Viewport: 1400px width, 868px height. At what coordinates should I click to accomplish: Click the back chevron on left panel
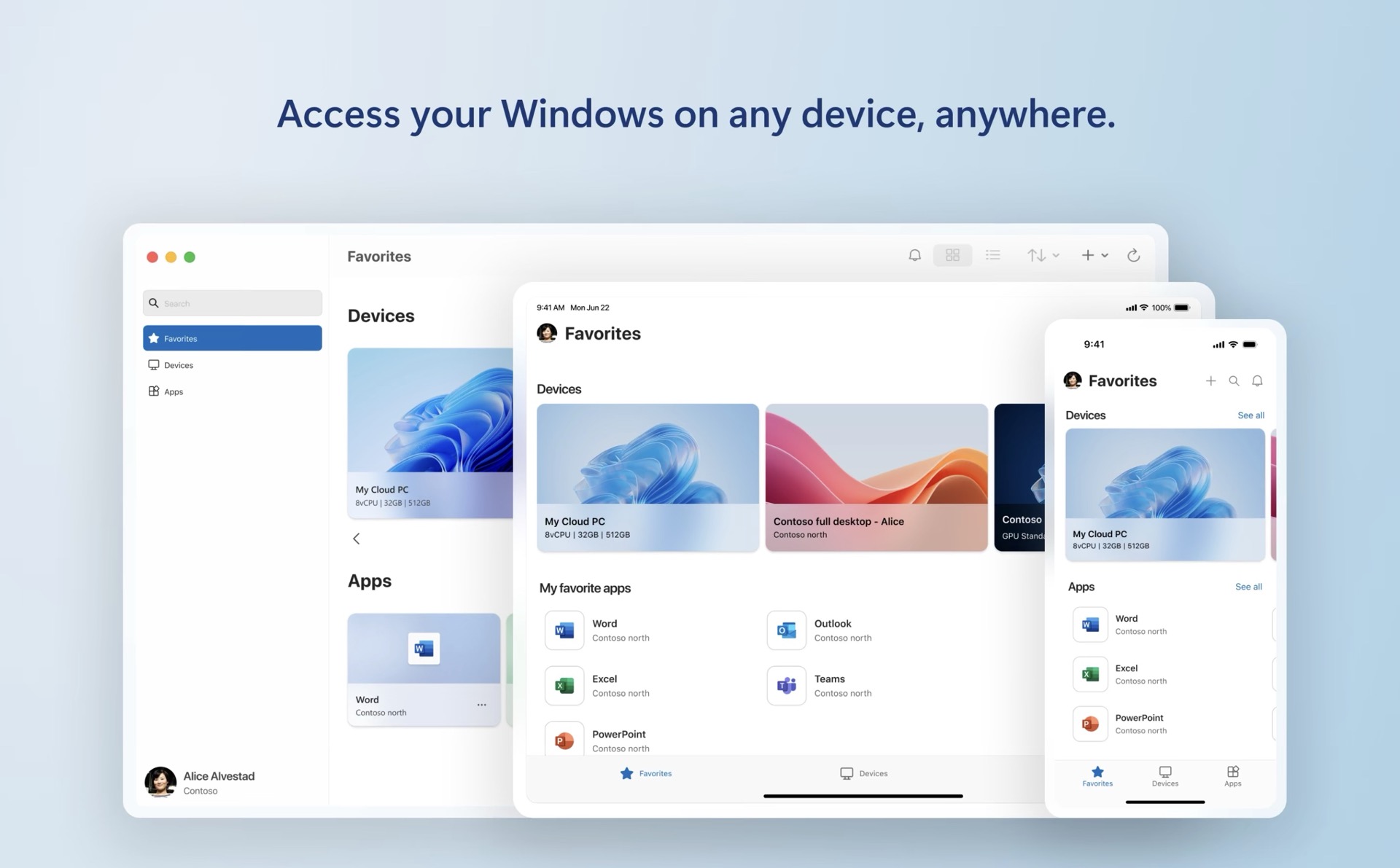pyautogui.click(x=357, y=538)
